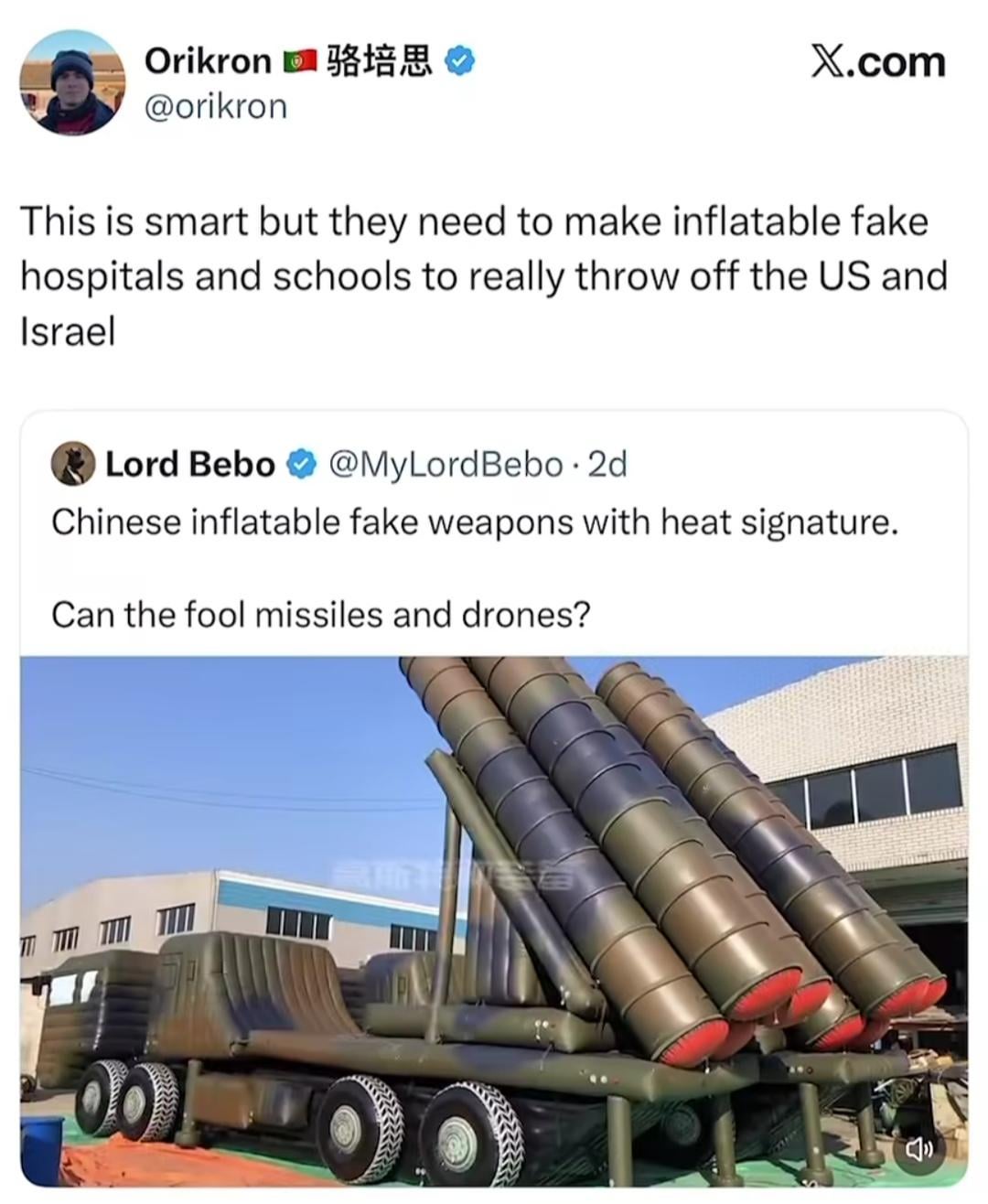The height and width of the screenshot is (1204, 988).
Task: Click the X.com logo
Action: click(877, 62)
